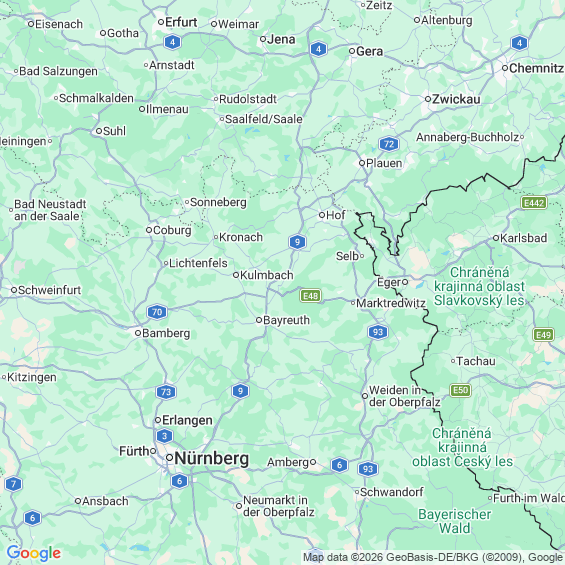565x565 pixels.
Task: Click the E442 route marker near Karlsbad
Action: 534,203
